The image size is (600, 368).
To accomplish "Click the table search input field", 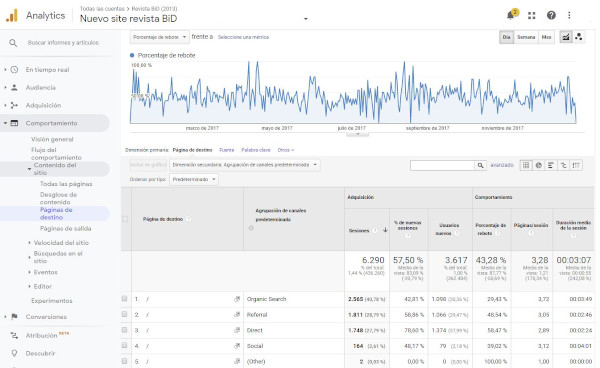I will (x=442, y=165).
